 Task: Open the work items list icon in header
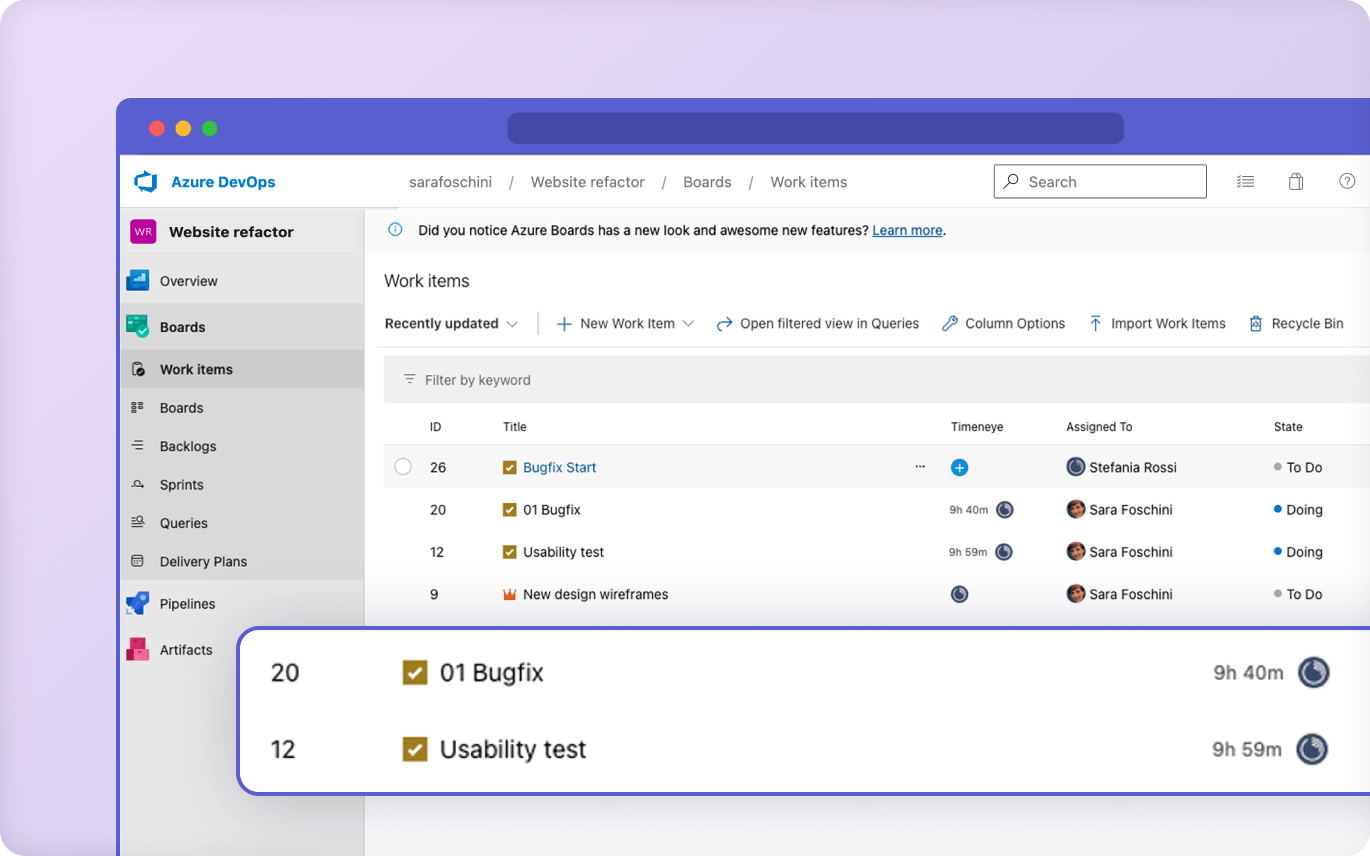1245,182
